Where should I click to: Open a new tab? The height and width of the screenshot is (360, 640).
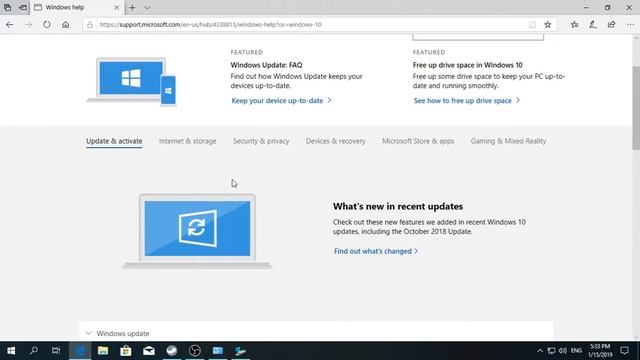pyautogui.click(x=132, y=7)
